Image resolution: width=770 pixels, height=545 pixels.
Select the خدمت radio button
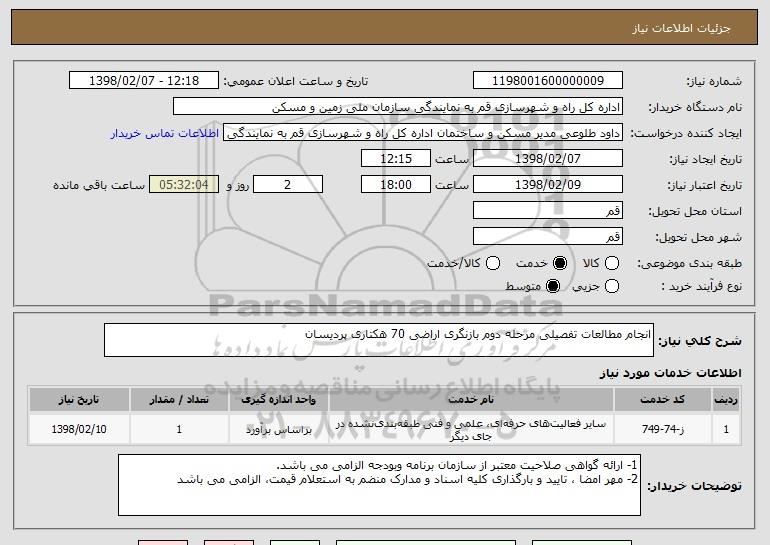(x=560, y=264)
